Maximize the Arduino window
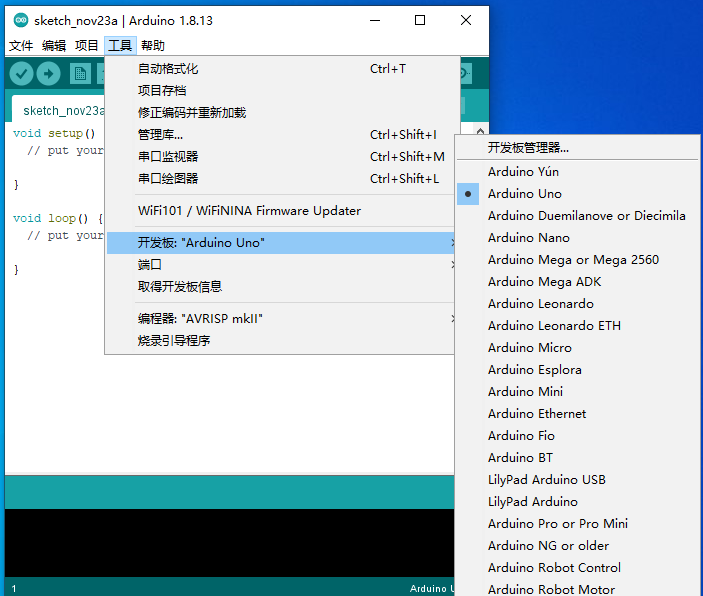 click(420, 20)
